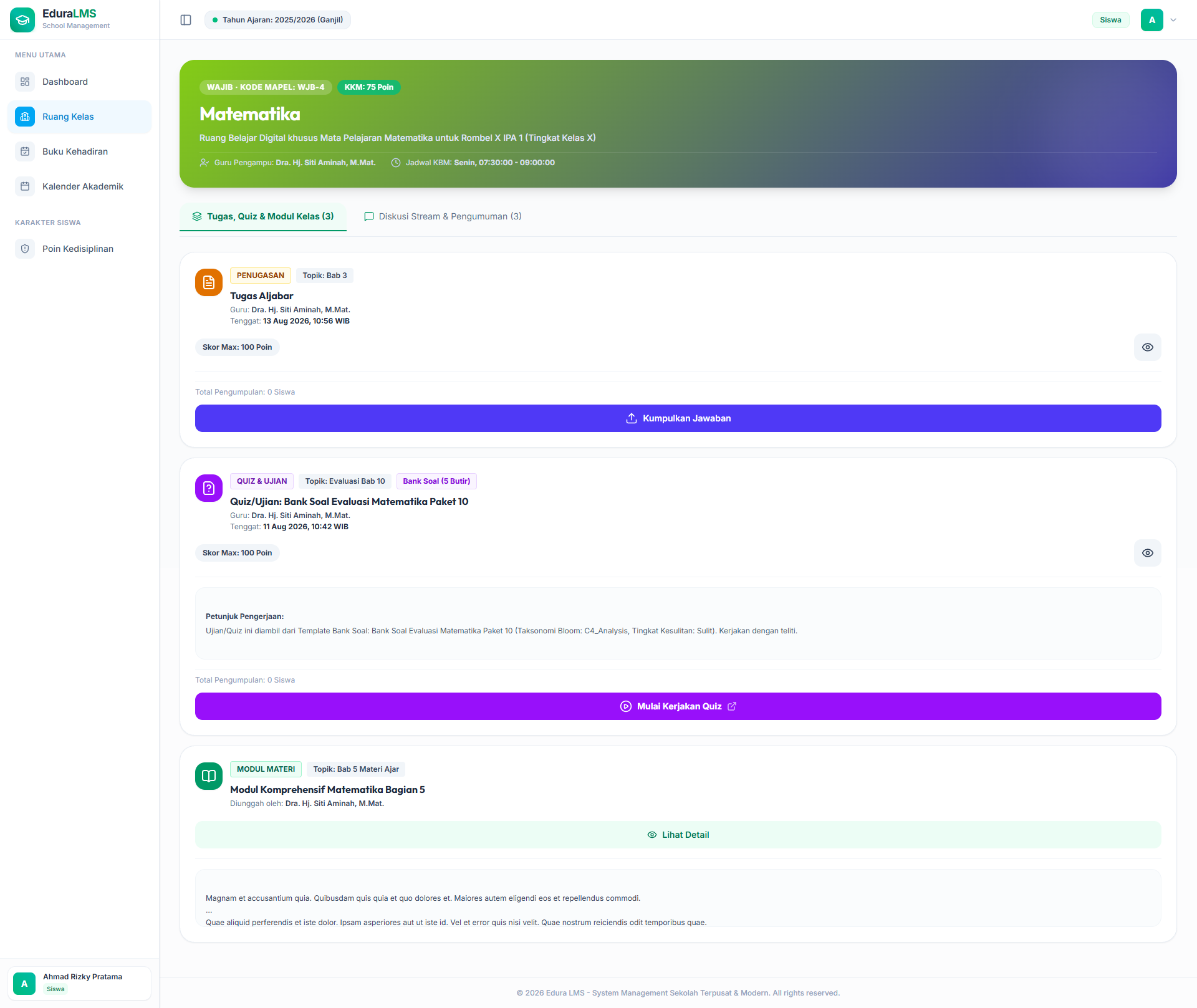This screenshot has width=1197, height=1008.
Task: Click the Tugas Aljabar title
Action: point(262,296)
